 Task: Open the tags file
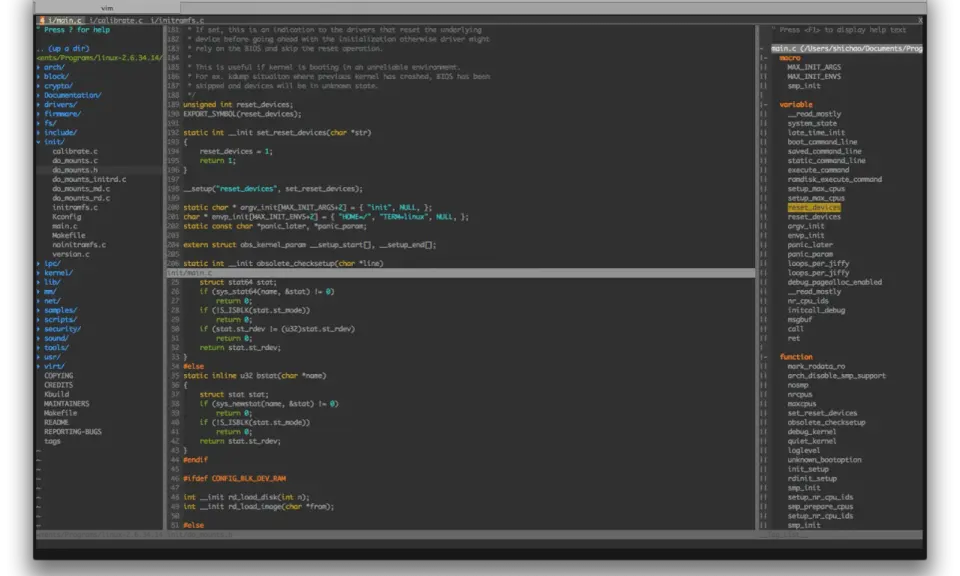click(x=52, y=441)
